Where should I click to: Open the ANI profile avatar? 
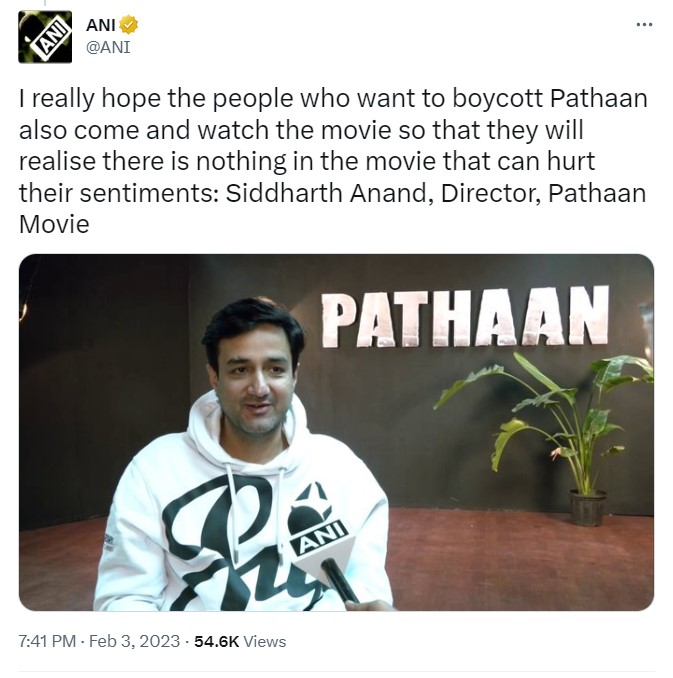pyautogui.click(x=45, y=37)
